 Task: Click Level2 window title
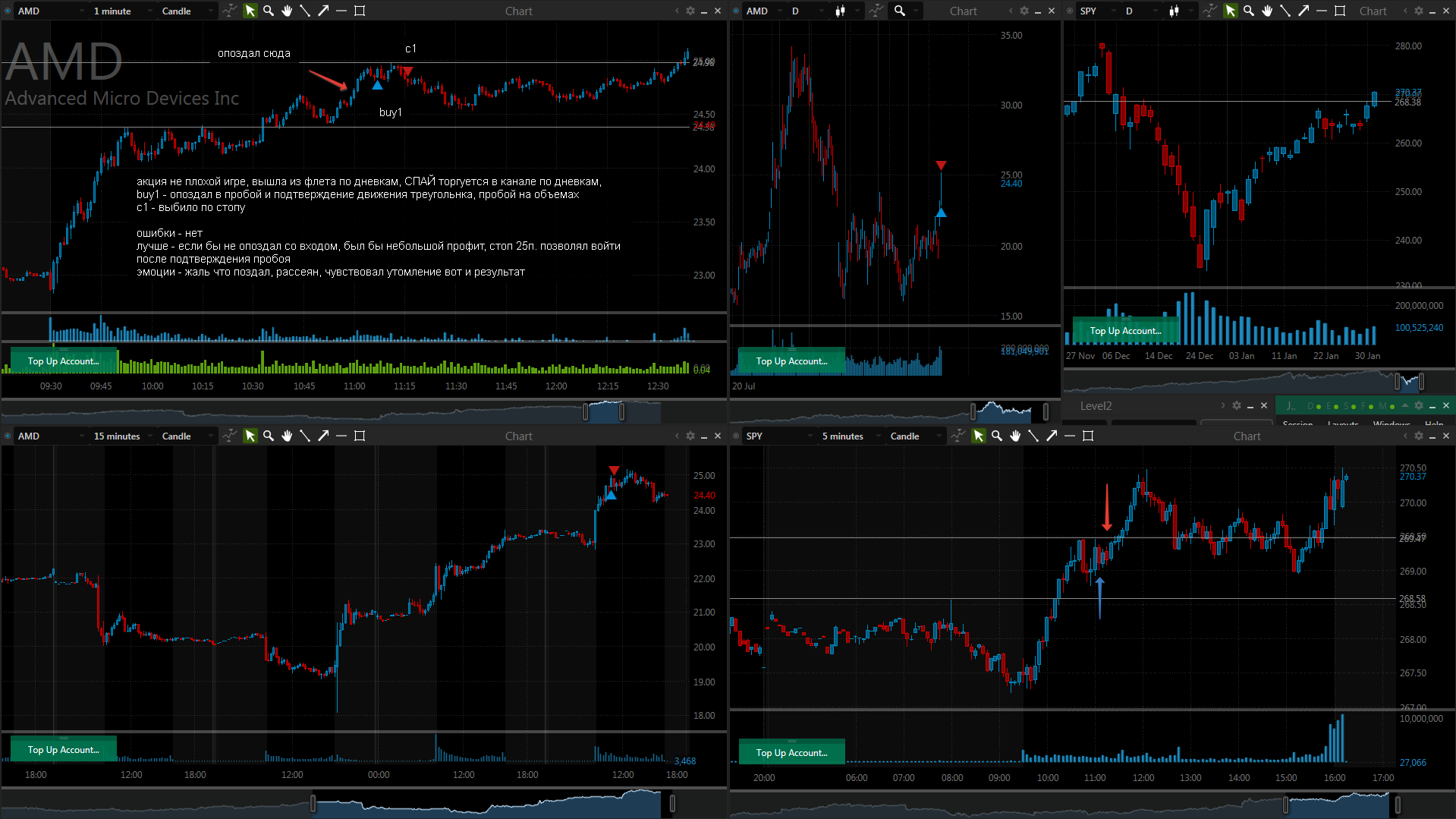(x=1096, y=406)
